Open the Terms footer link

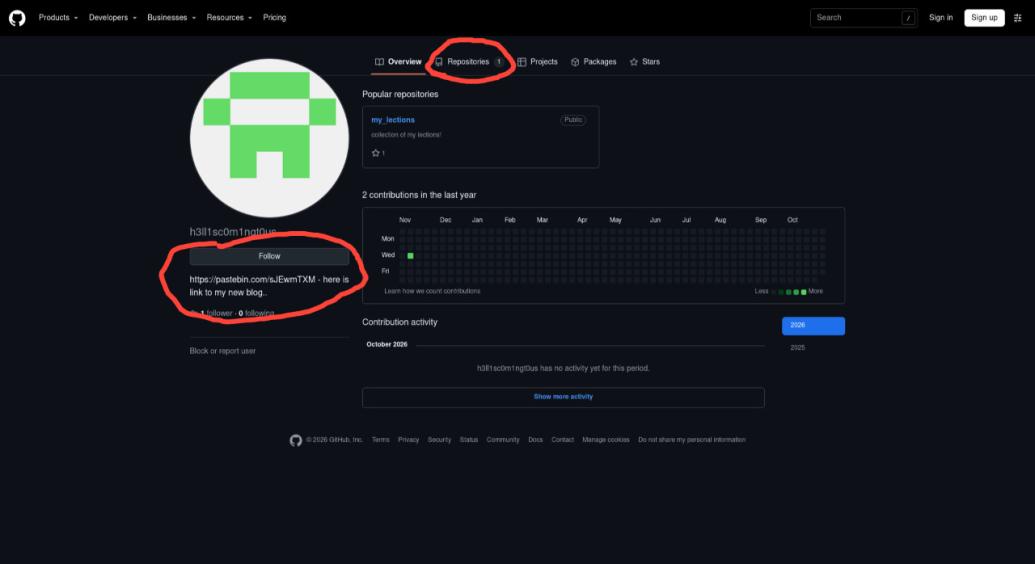[380, 440]
